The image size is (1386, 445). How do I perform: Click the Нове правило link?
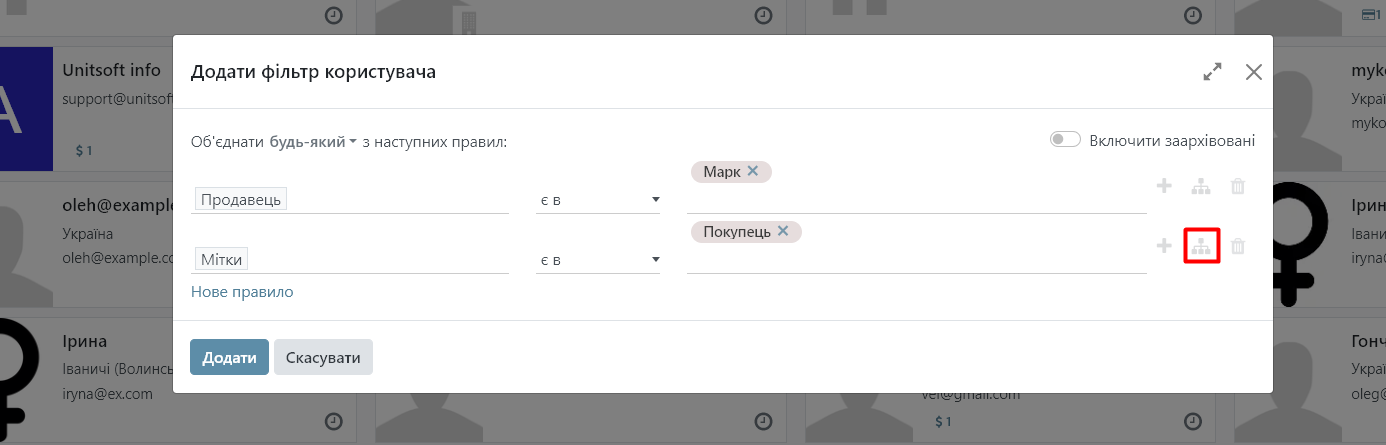(242, 292)
